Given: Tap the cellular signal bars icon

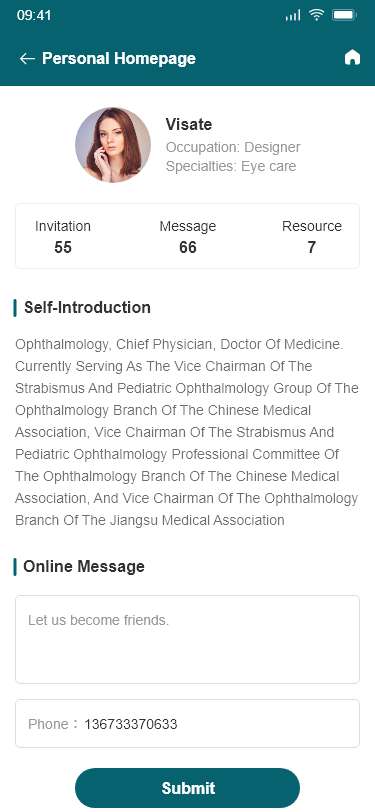Looking at the screenshot, I should (293, 16).
